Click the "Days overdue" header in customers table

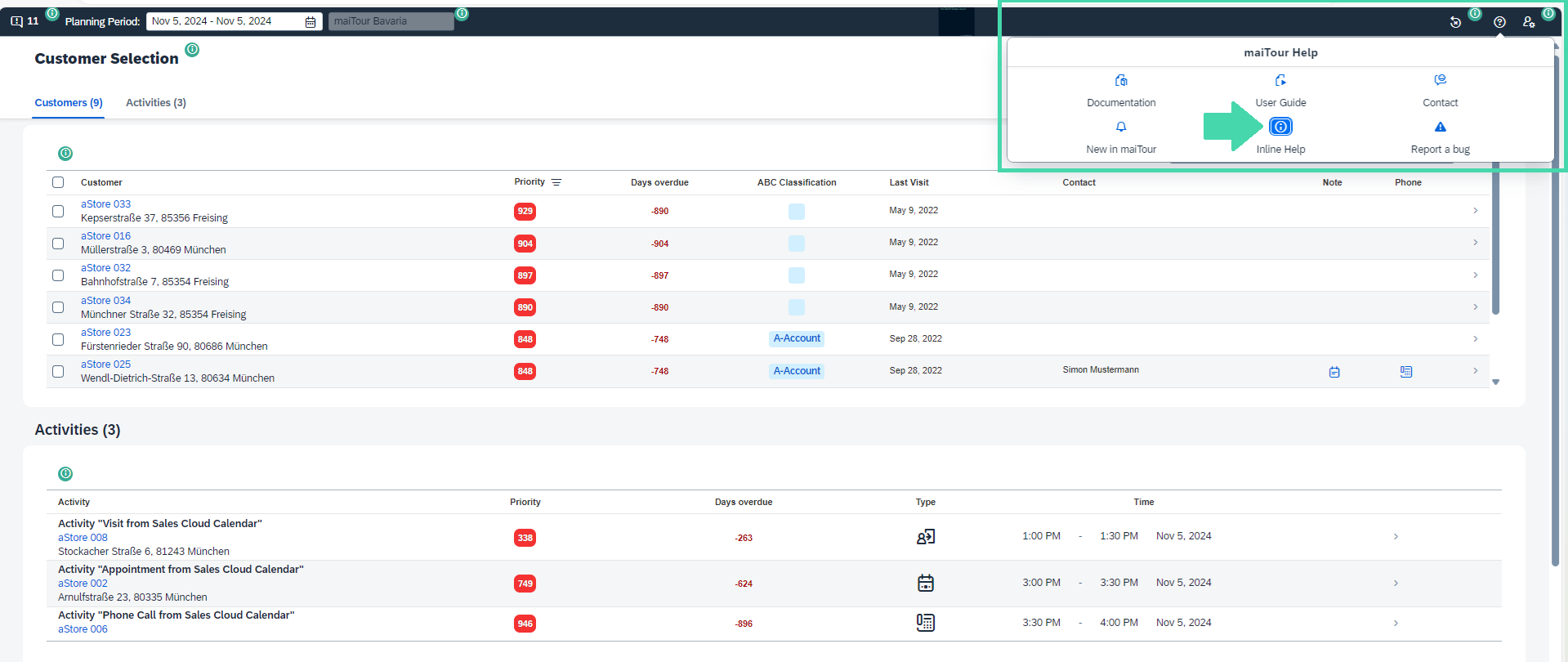pyautogui.click(x=659, y=182)
